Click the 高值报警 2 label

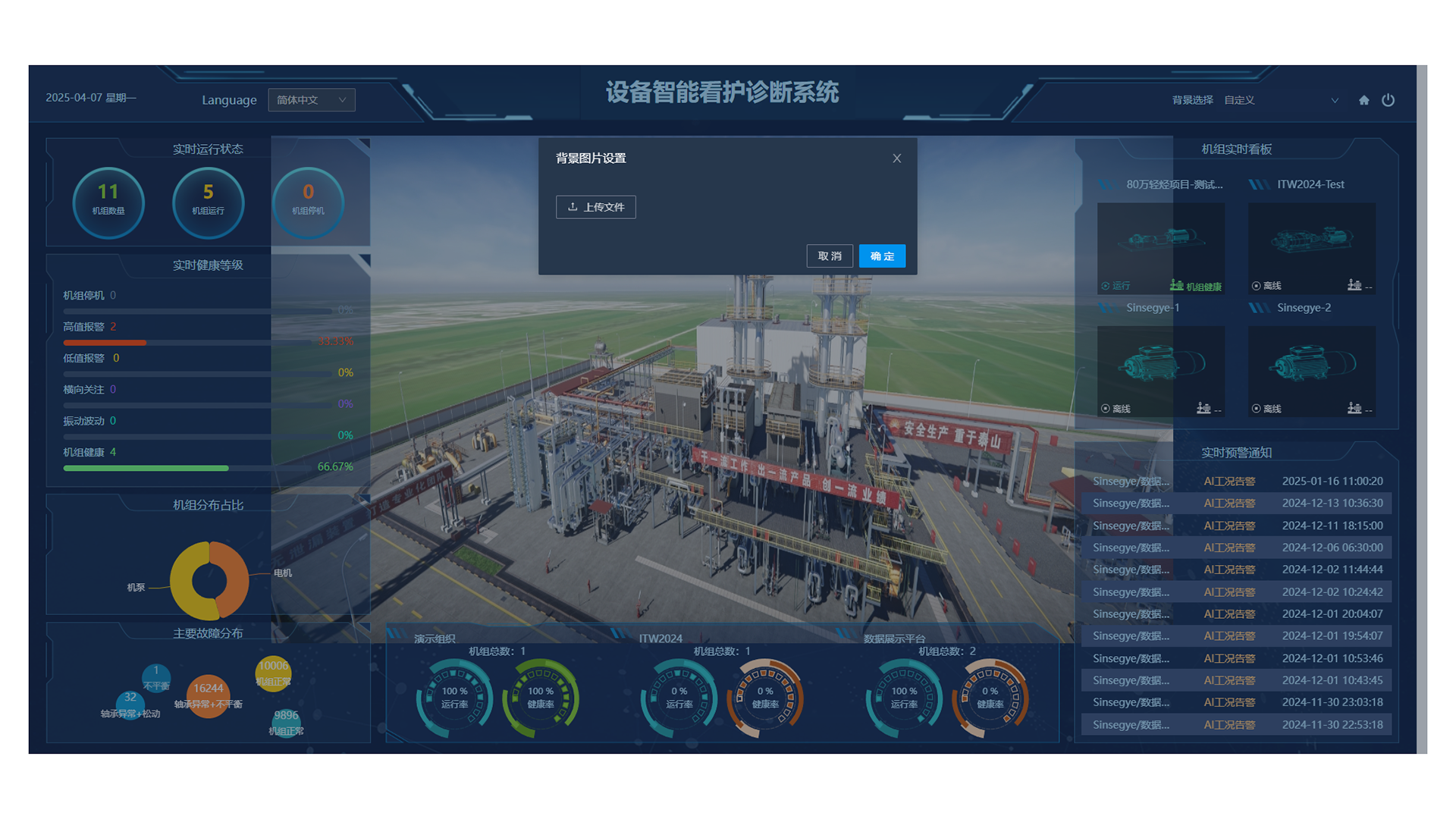89,327
